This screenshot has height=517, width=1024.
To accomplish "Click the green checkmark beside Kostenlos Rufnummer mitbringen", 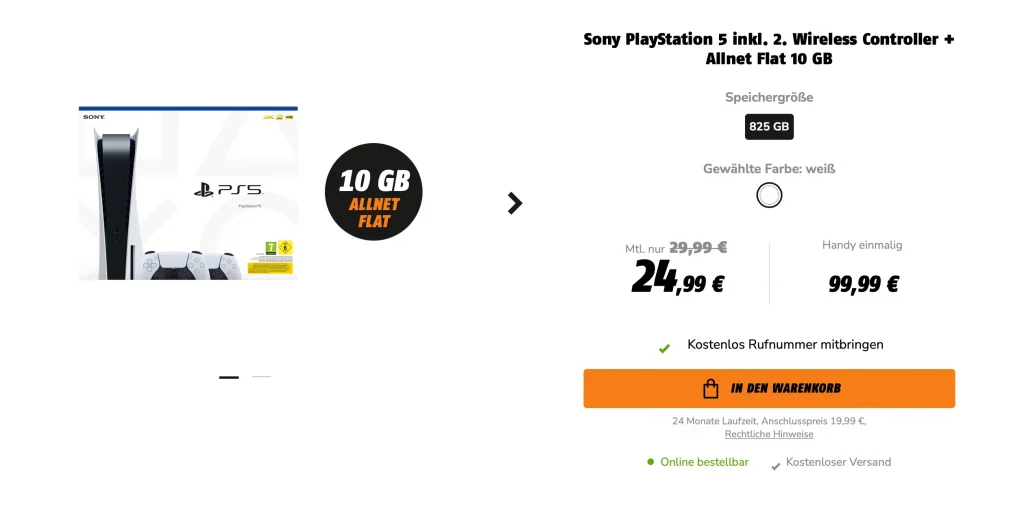I will coord(664,348).
